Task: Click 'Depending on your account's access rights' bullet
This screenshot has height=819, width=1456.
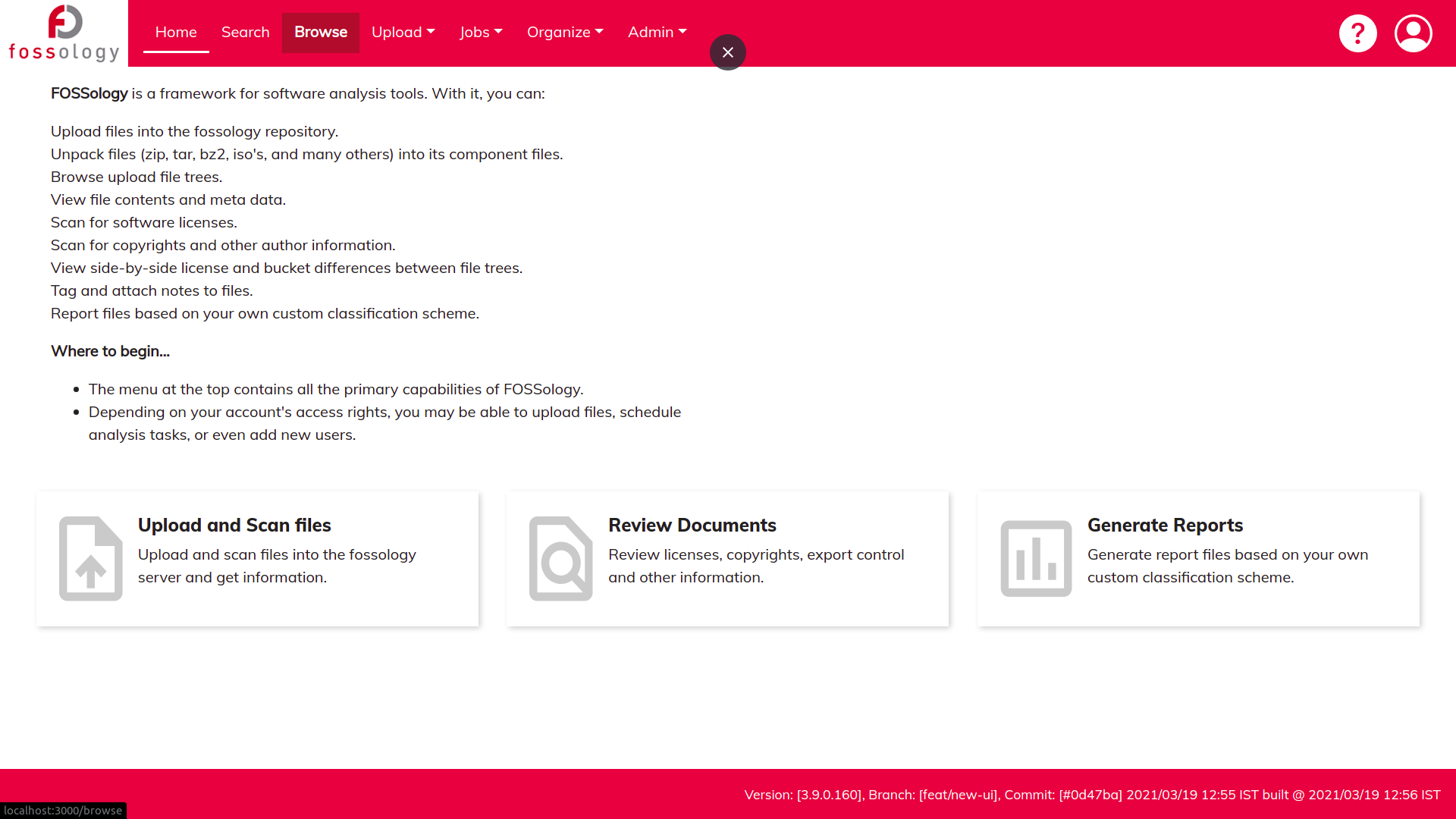Action: [384, 423]
